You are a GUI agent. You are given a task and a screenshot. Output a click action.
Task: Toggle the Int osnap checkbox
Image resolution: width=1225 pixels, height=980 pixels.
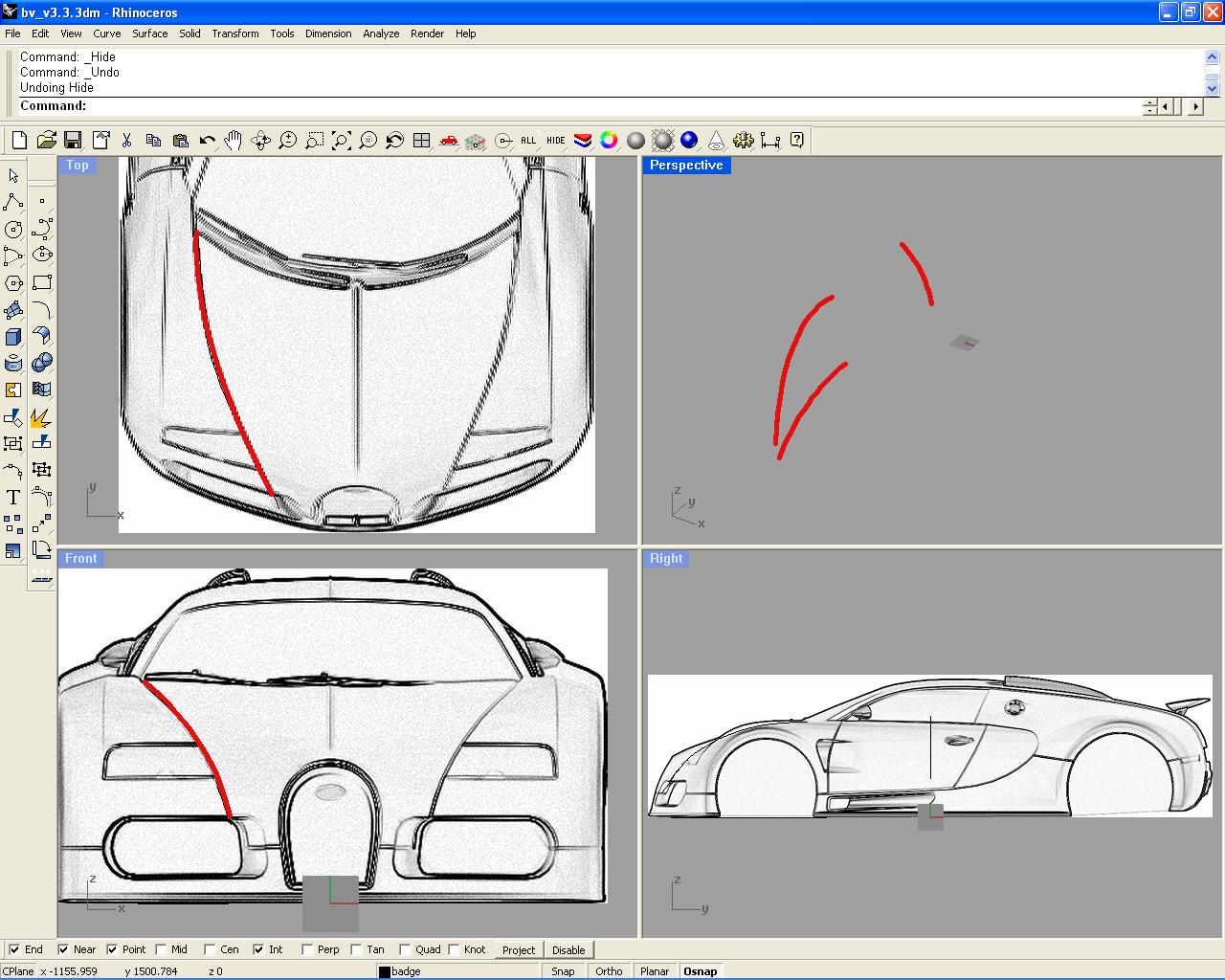click(258, 949)
